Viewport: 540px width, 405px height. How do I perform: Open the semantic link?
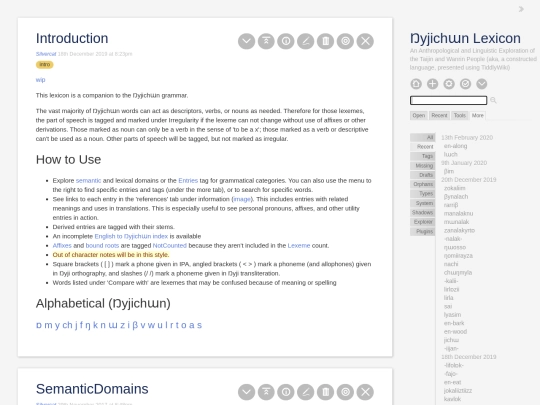pos(88,180)
